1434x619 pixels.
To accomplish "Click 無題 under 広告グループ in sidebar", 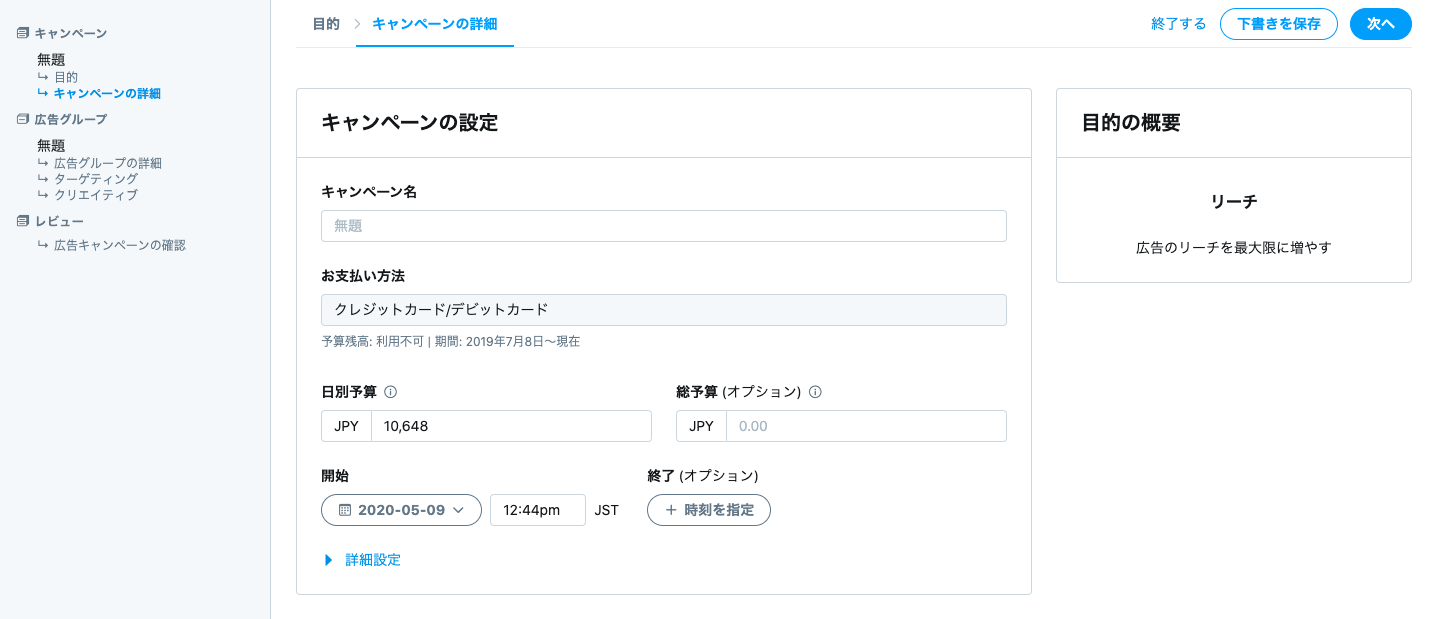I will coord(51,146).
